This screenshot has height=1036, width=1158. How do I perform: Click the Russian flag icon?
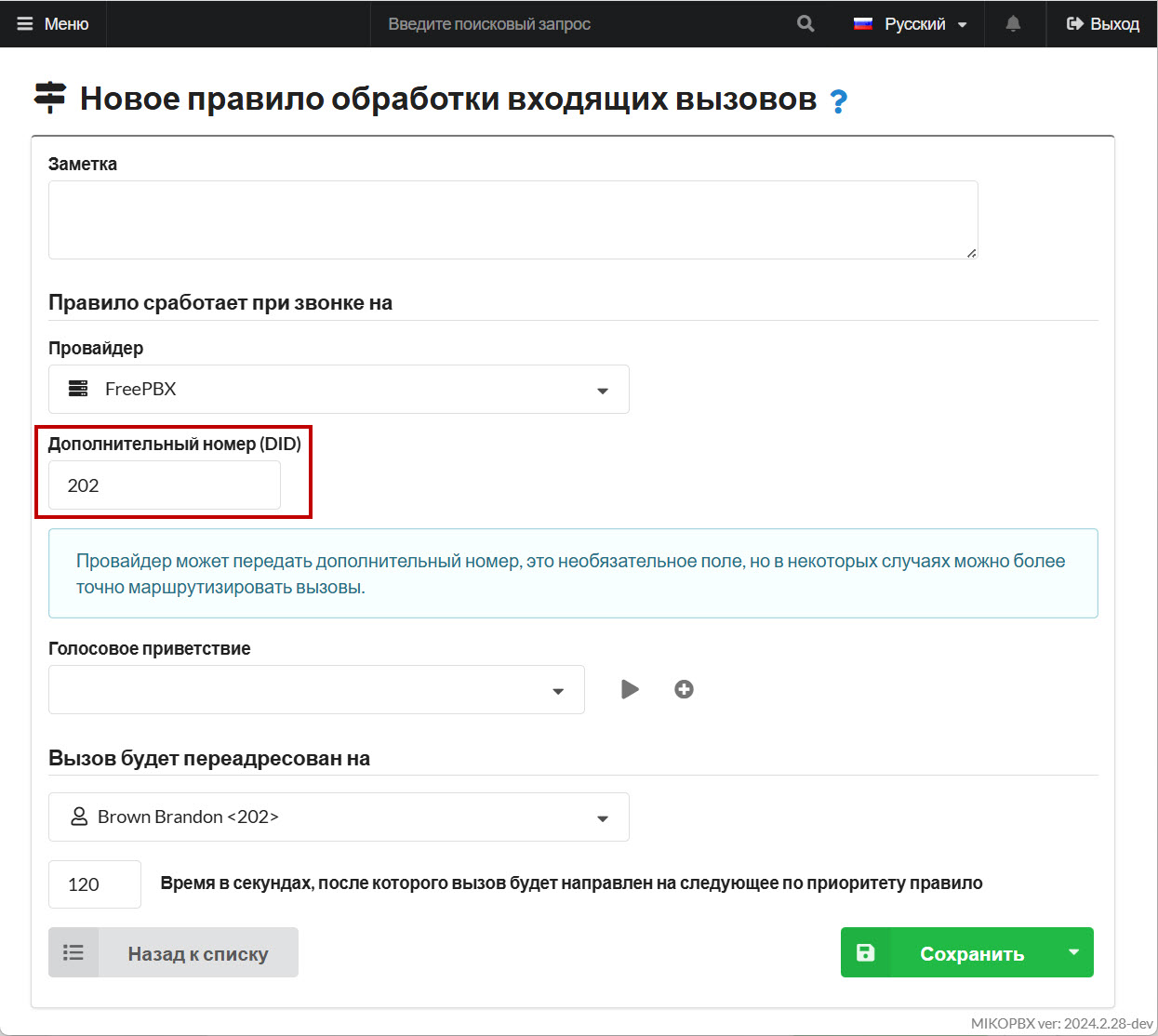(x=863, y=24)
